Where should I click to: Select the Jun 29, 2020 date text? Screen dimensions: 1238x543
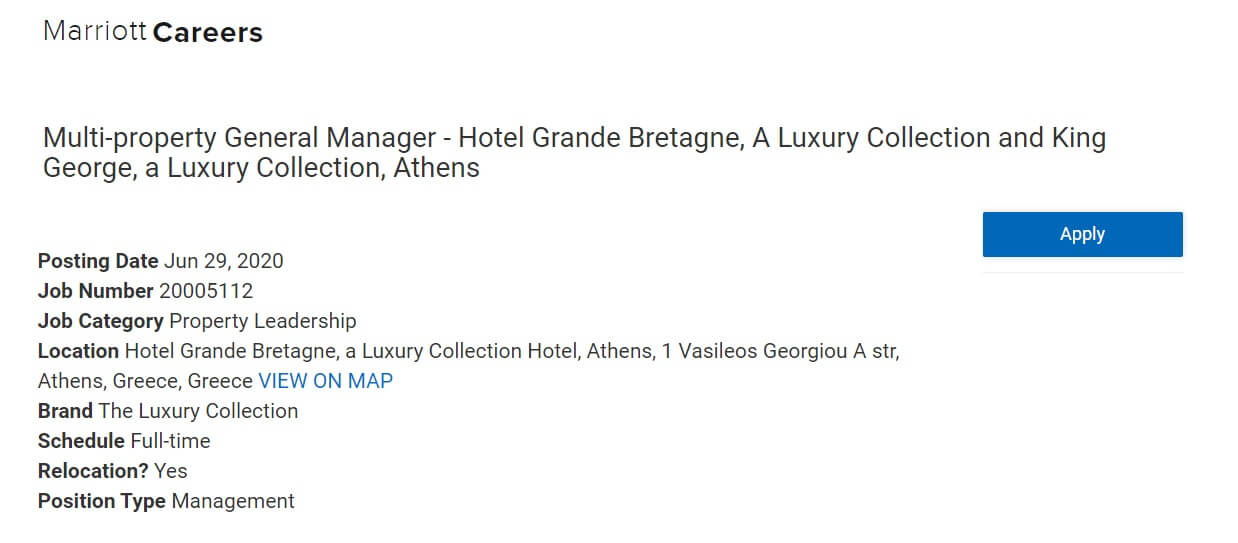(224, 261)
